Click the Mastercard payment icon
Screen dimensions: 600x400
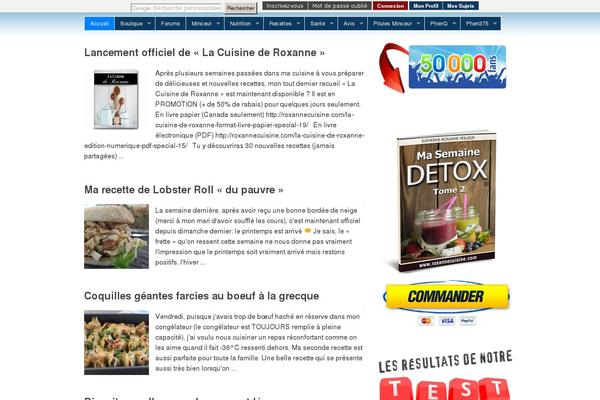pos(426,321)
